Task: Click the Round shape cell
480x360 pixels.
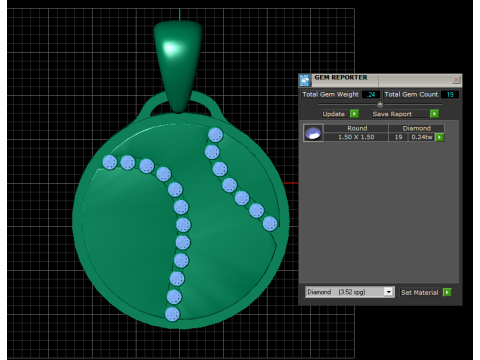Action: tap(357, 128)
